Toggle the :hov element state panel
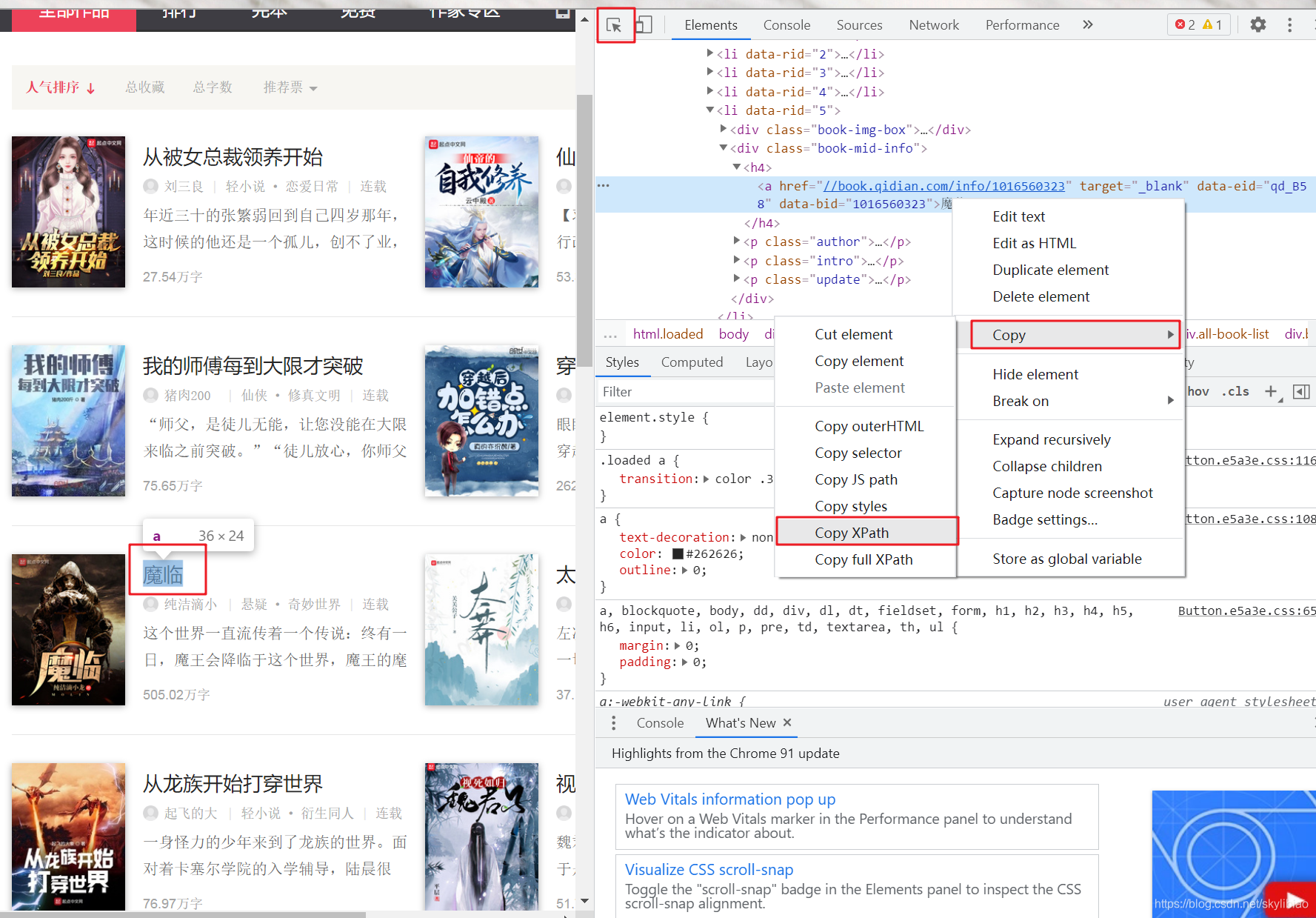Image resolution: width=1316 pixels, height=918 pixels. click(x=1198, y=391)
